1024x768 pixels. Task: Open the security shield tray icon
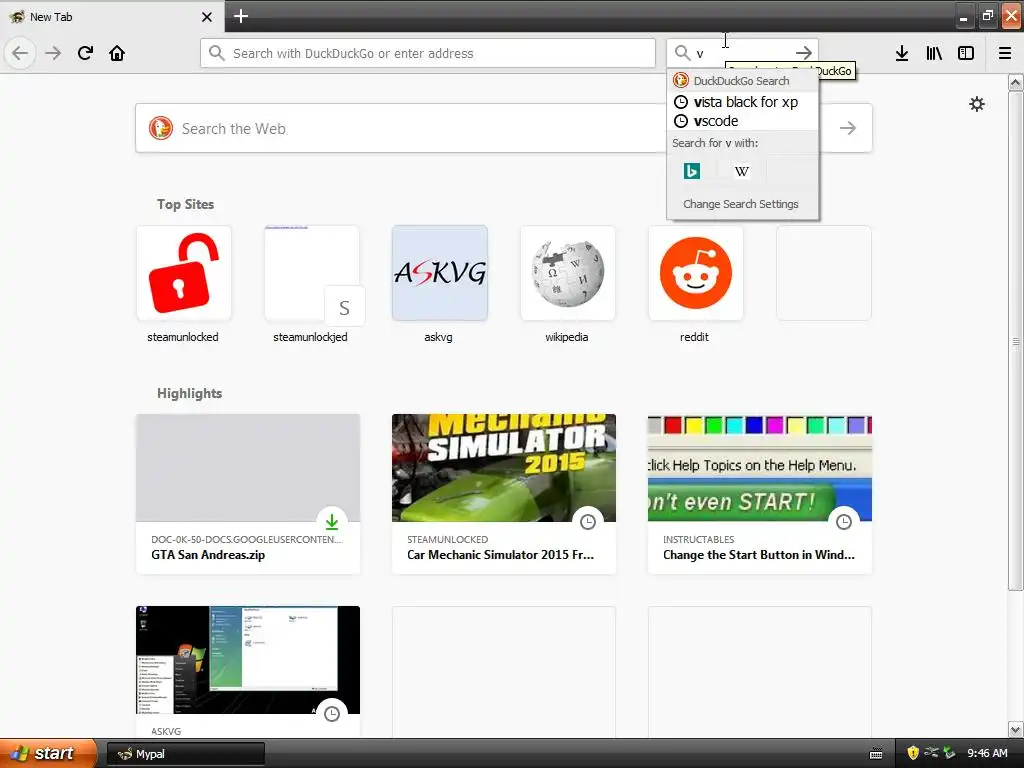tap(912, 753)
